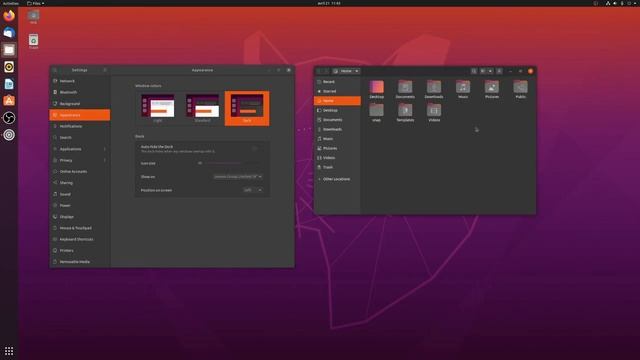
Task: Open Printers settings panel
Action: (x=80, y=251)
